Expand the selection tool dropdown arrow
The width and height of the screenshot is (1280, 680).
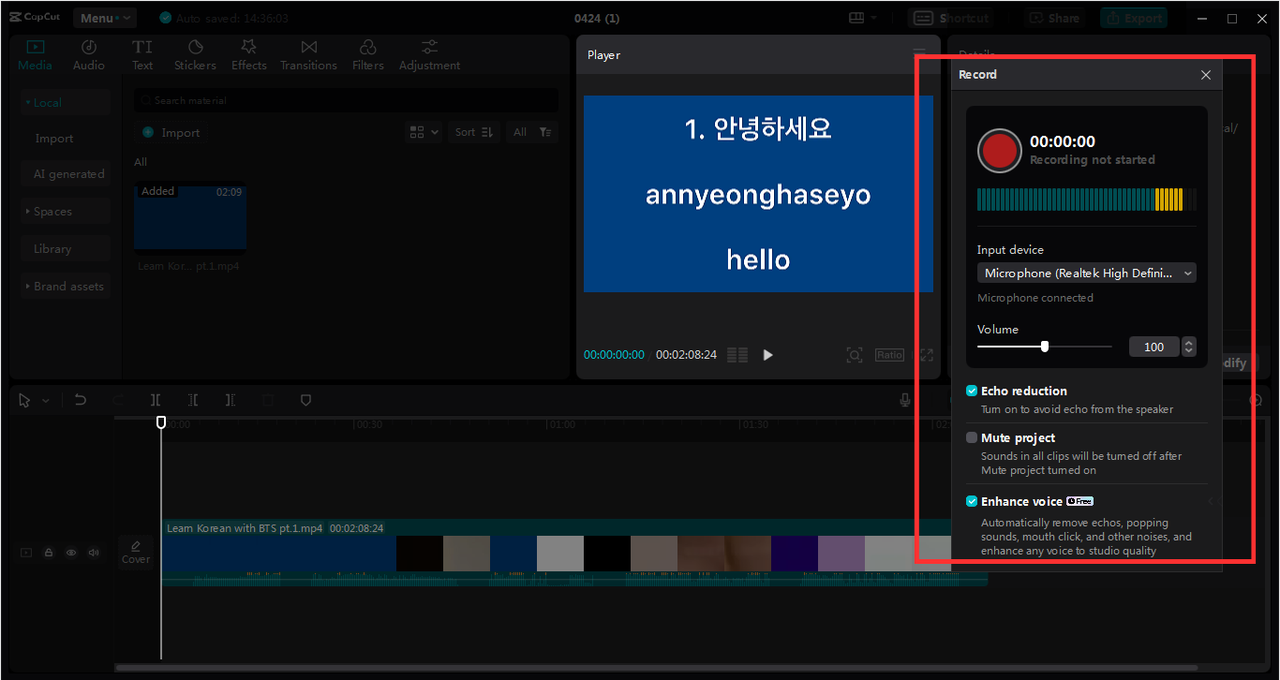(x=46, y=401)
